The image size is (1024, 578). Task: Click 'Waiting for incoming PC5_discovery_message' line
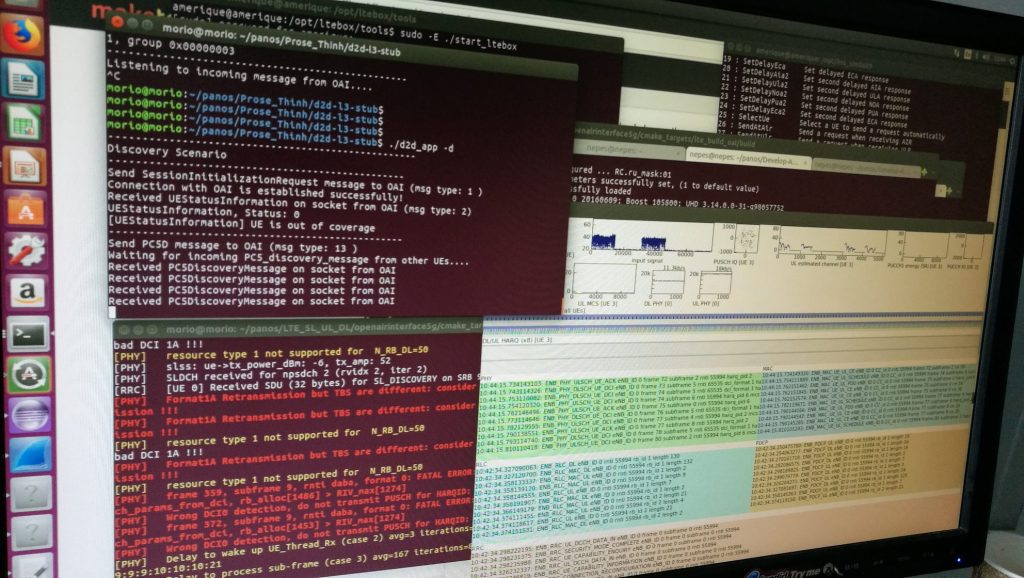(288, 258)
